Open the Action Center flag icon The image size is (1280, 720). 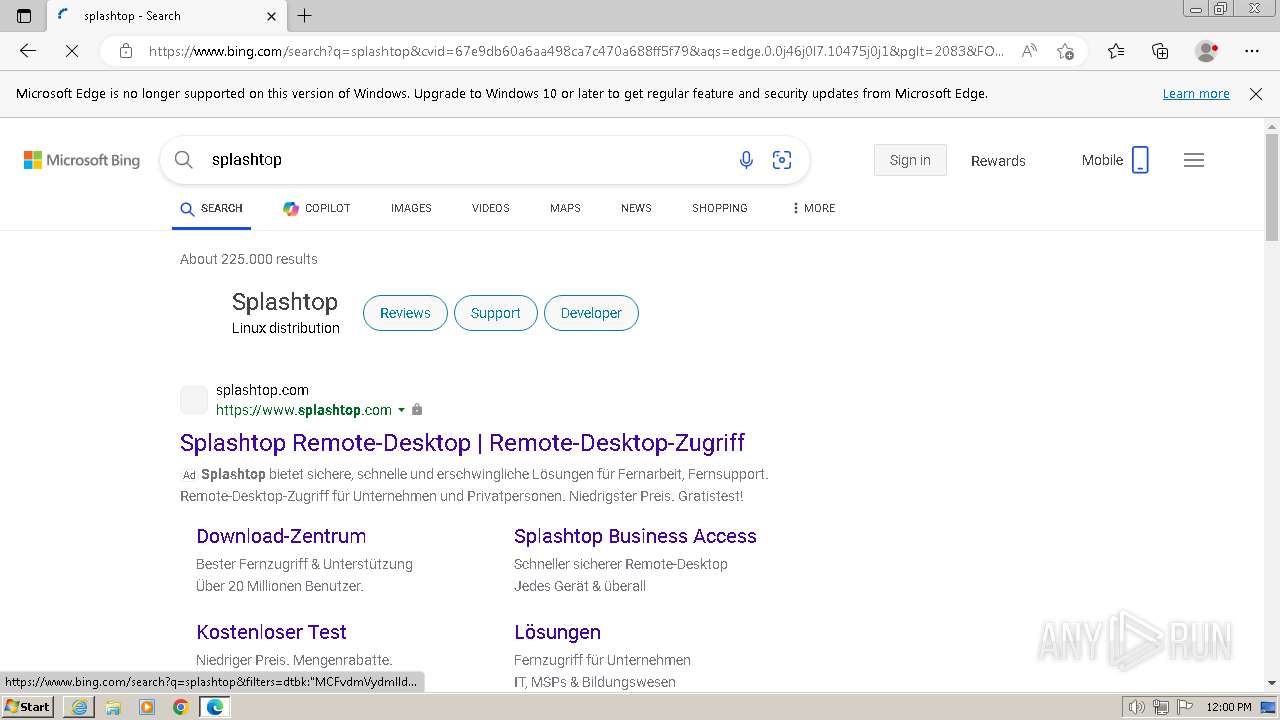(x=1184, y=707)
